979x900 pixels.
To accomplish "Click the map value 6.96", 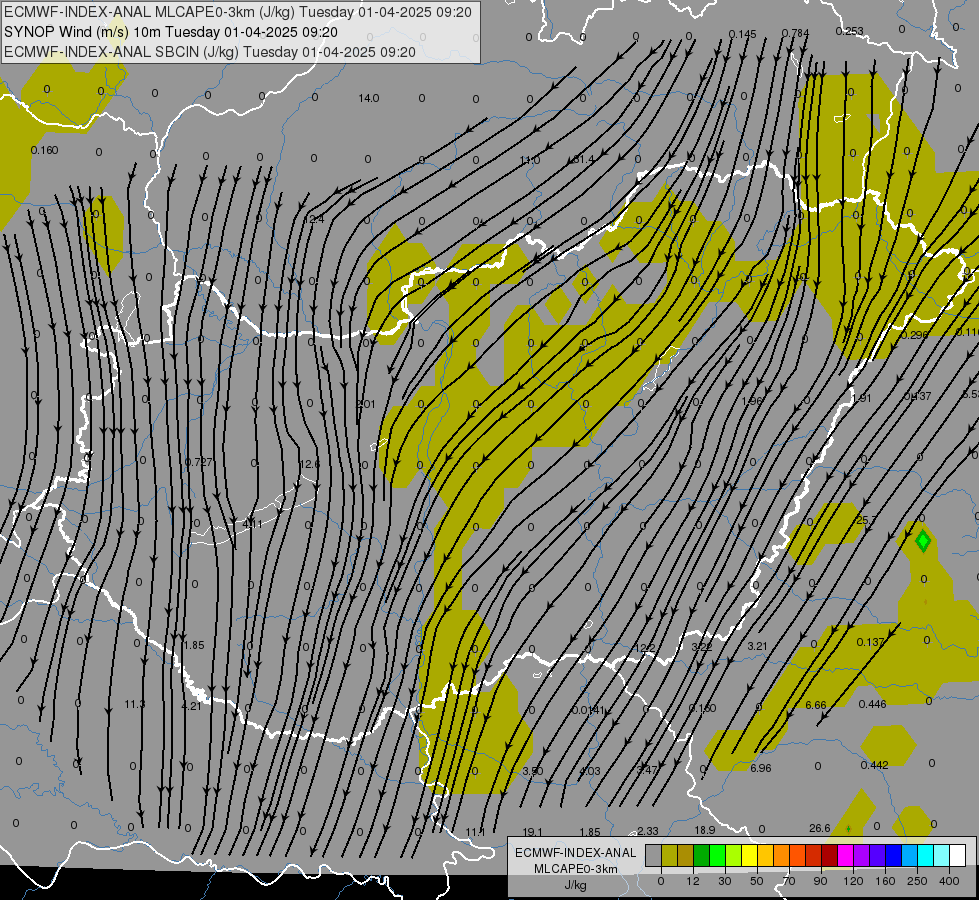I will tap(760, 768).
